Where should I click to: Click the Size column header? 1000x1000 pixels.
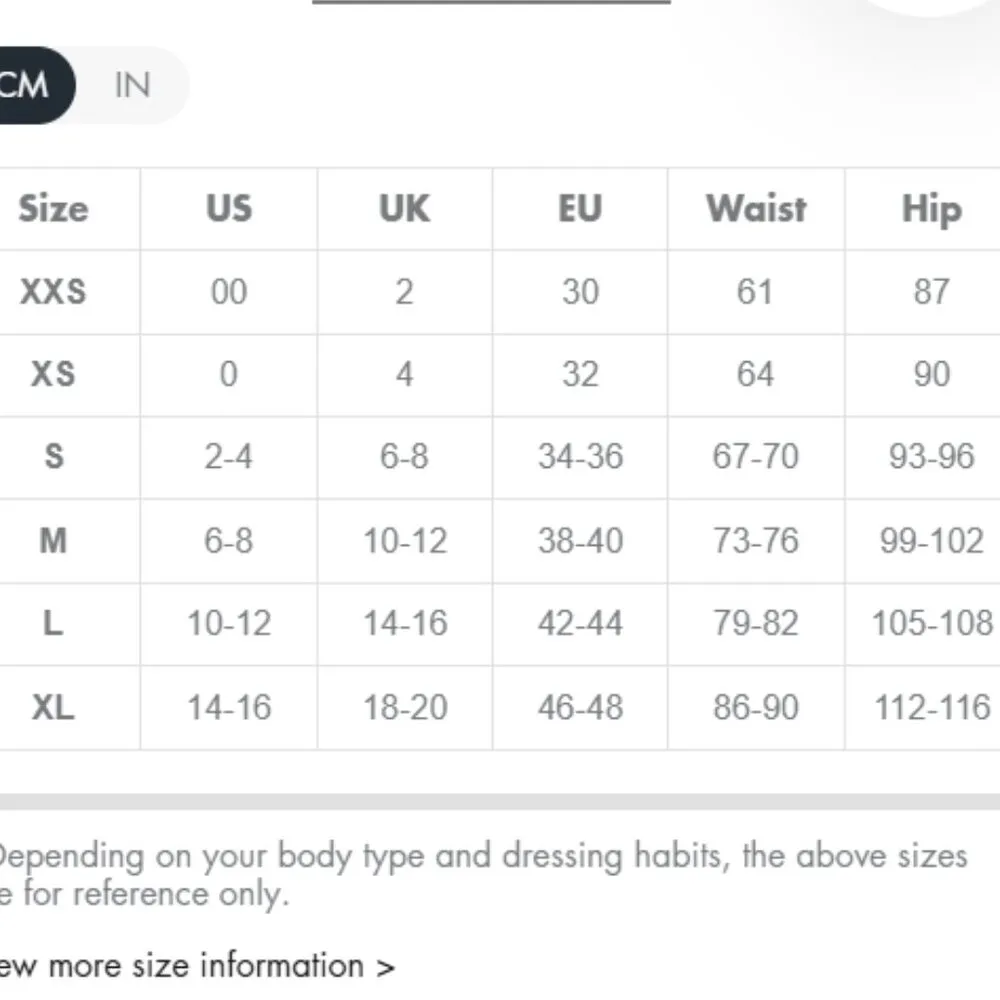tap(53, 209)
